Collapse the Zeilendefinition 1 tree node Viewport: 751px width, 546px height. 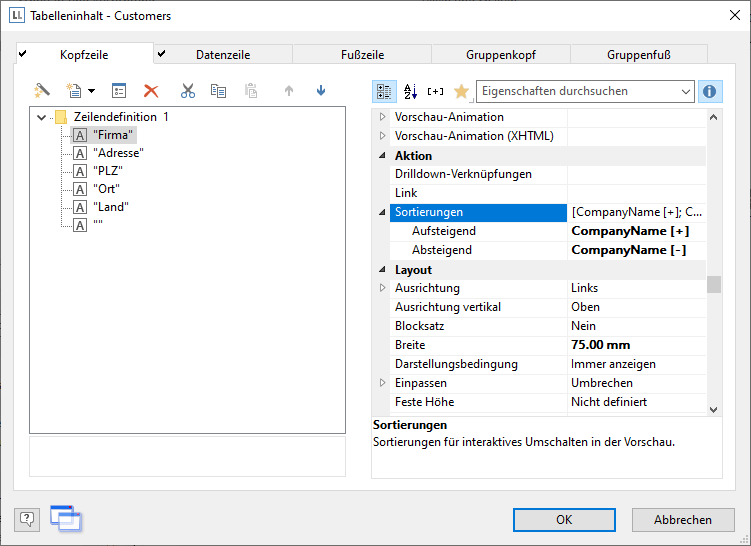pyautogui.click(x=41, y=117)
